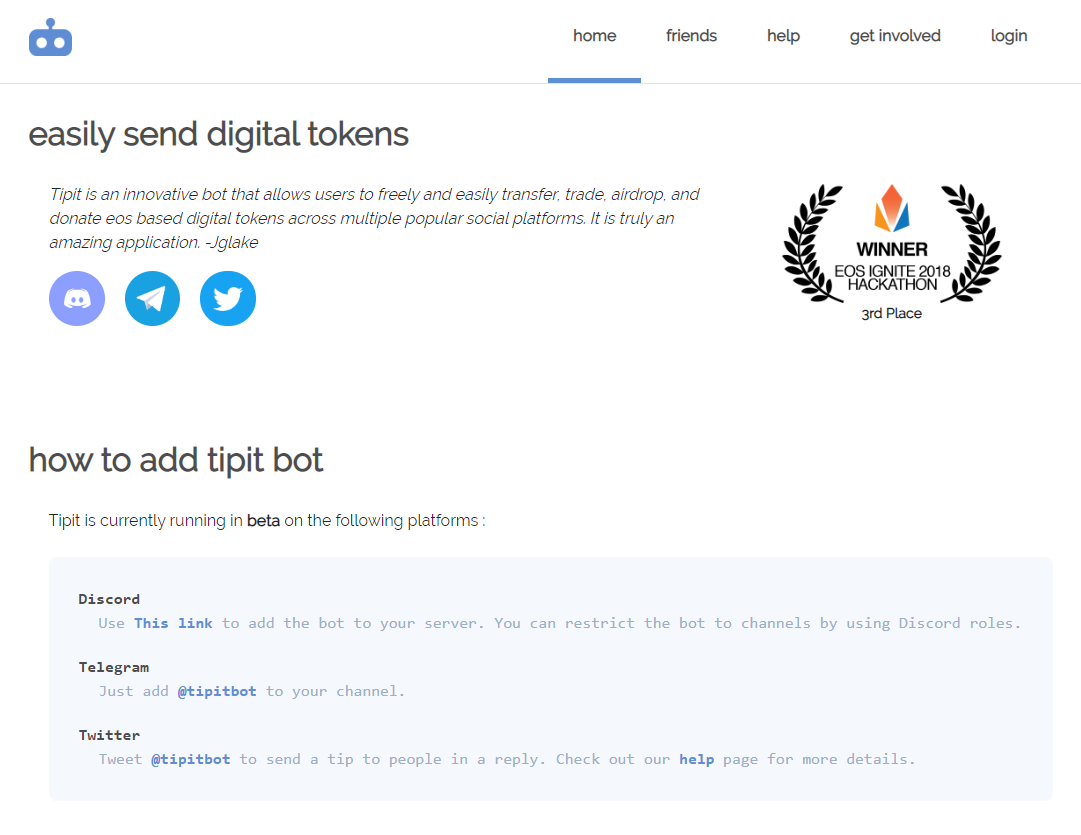Open the Twitter bird icon
The image size is (1081, 835).
(x=228, y=298)
